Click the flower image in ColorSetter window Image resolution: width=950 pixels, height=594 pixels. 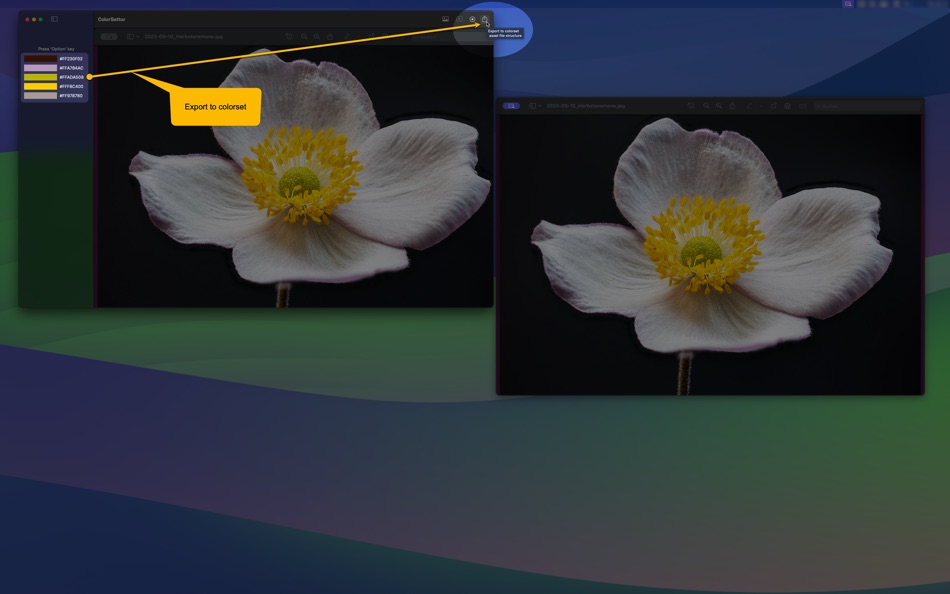[x=294, y=176]
